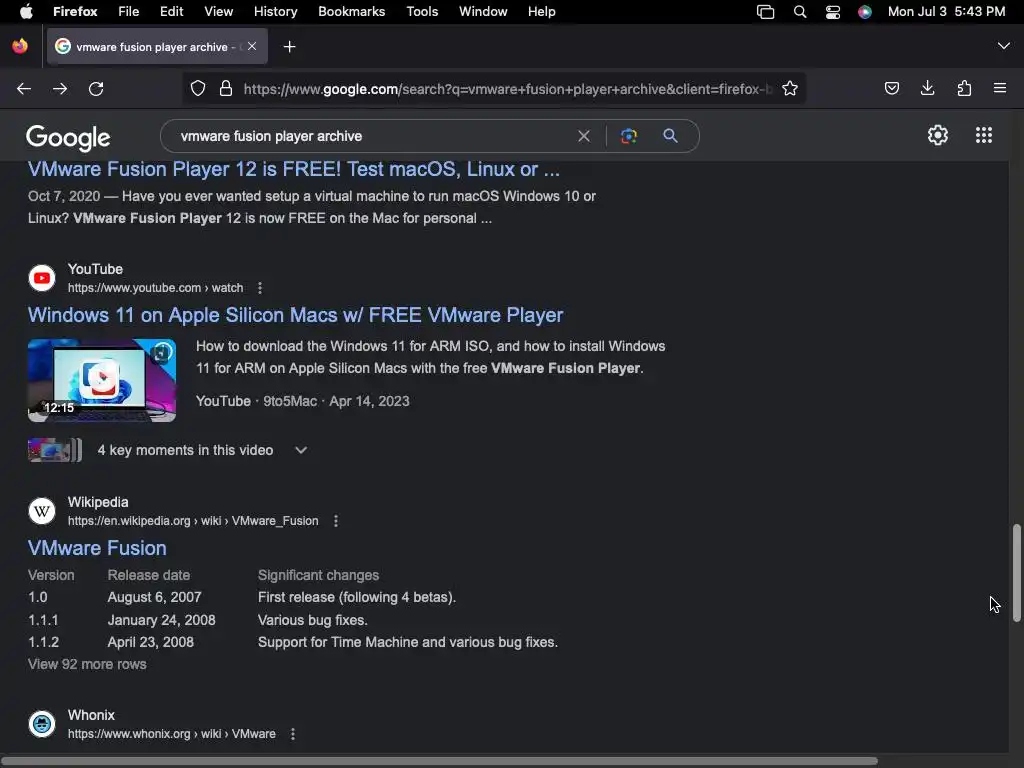Submit search with the magnifier icon
The image size is (1024, 768).
(670, 136)
